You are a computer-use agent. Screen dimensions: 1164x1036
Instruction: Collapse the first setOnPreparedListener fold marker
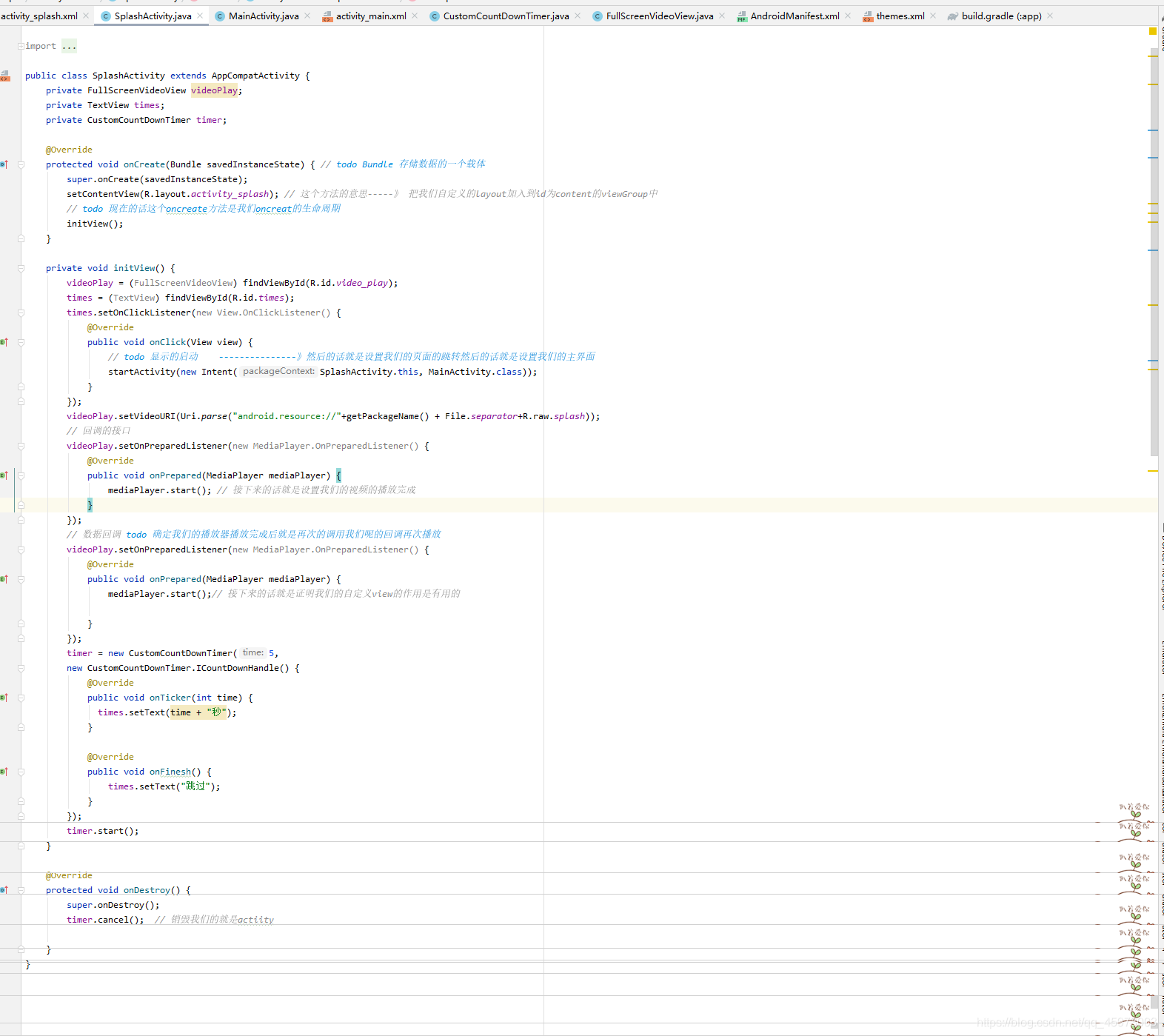(x=21, y=446)
